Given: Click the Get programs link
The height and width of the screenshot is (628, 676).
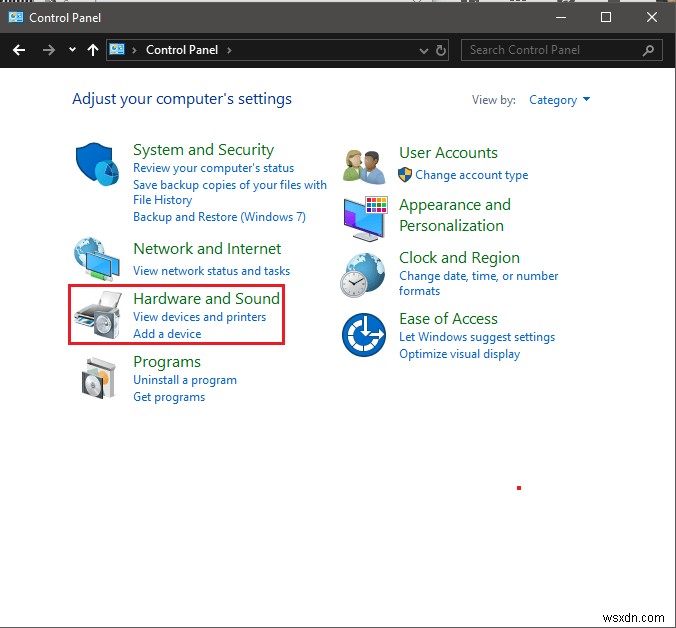Looking at the screenshot, I should pyautogui.click(x=169, y=397).
